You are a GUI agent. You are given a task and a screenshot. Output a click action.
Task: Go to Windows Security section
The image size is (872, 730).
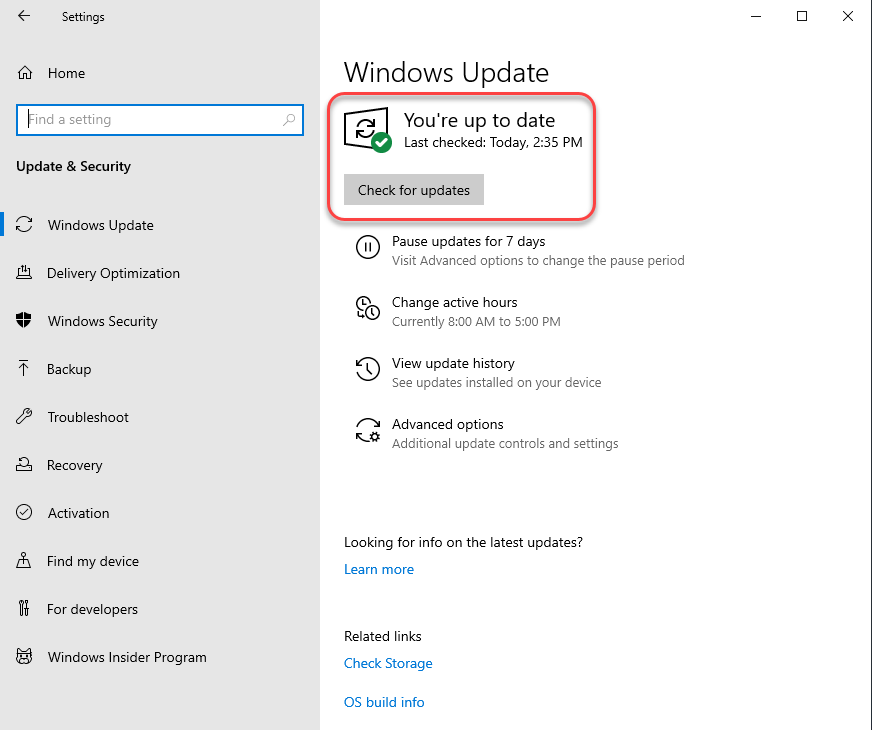coord(102,321)
